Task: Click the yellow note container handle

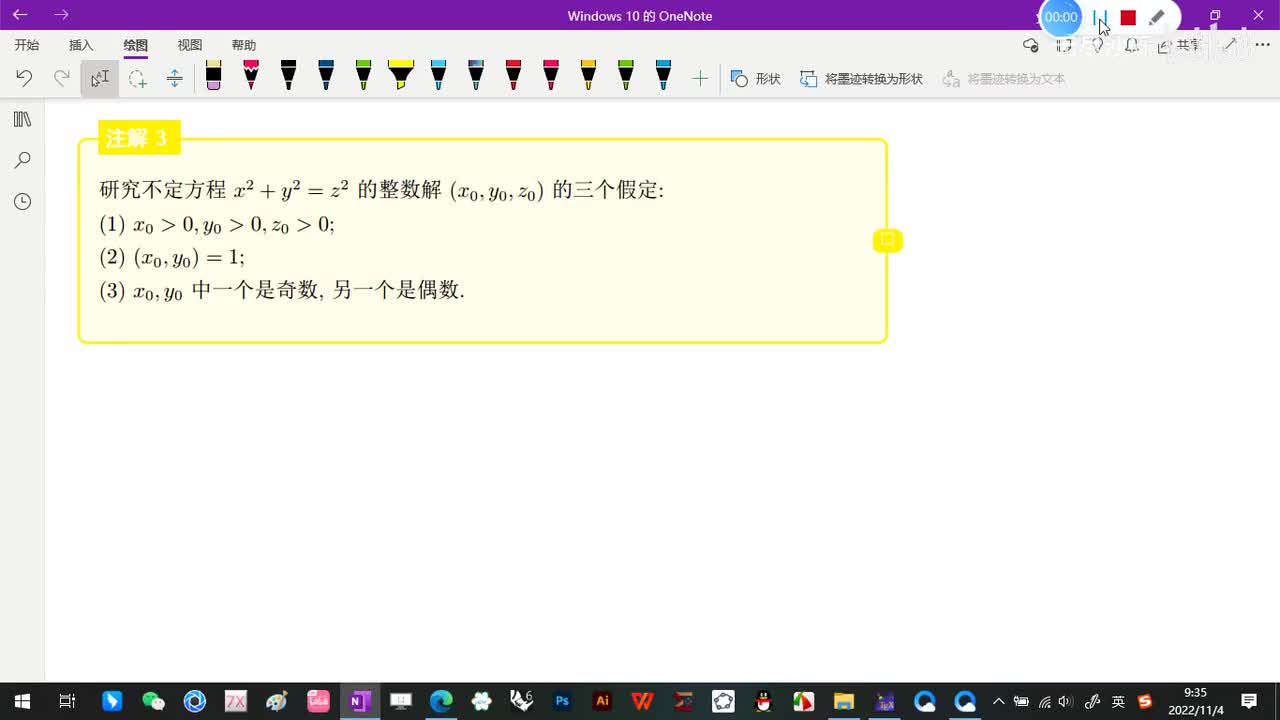Action: [887, 240]
